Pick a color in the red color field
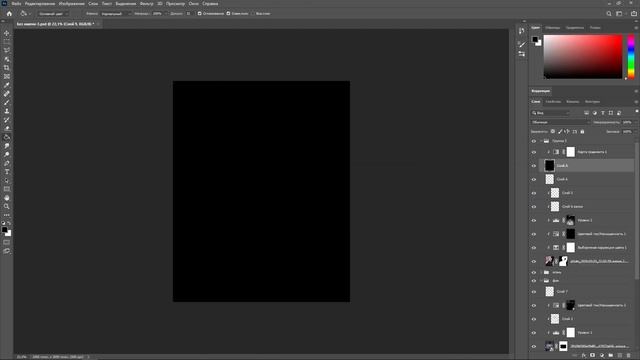The width and height of the screenshot is (640, 360). click(x=583, y=57)
